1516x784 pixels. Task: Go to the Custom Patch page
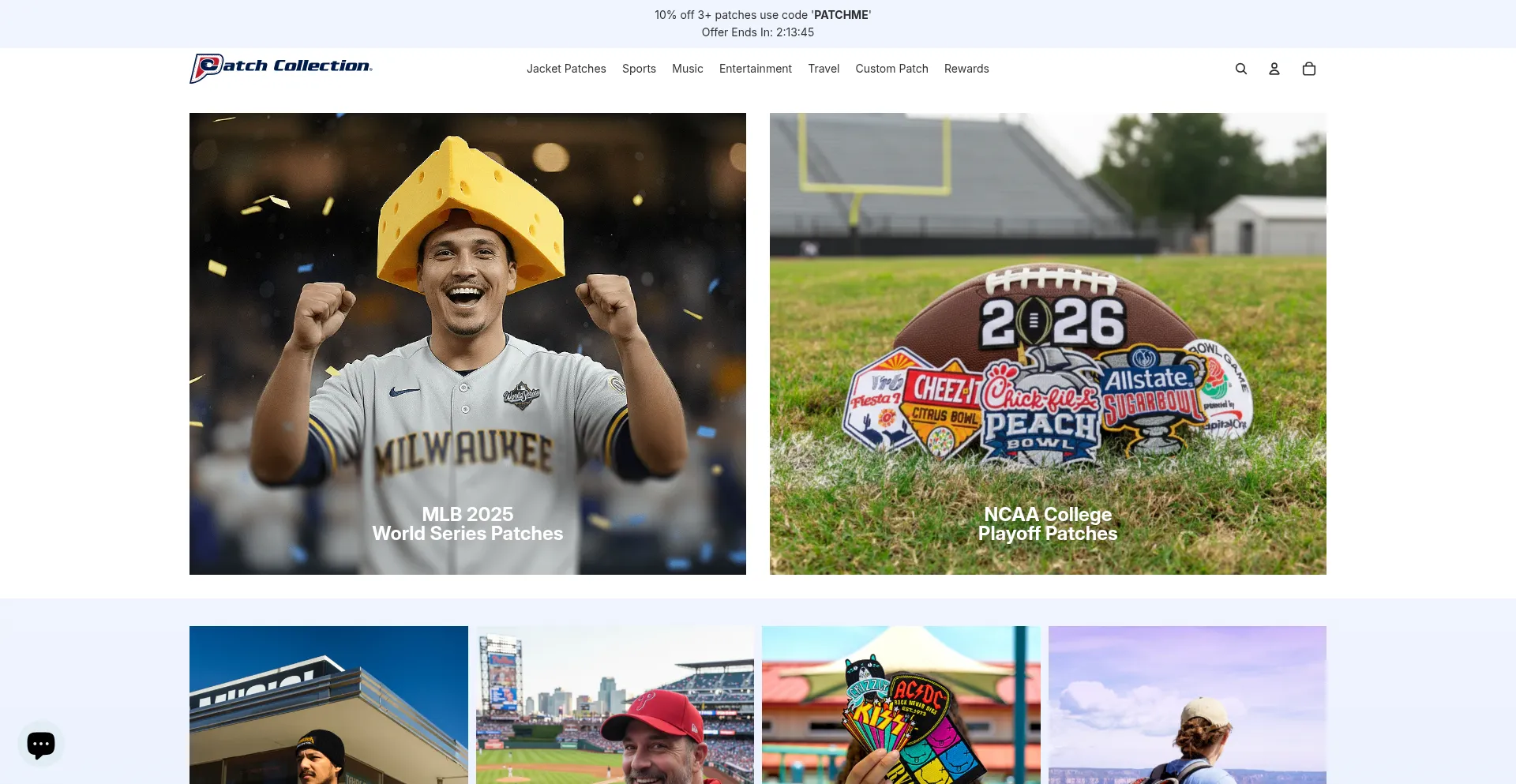891,69
